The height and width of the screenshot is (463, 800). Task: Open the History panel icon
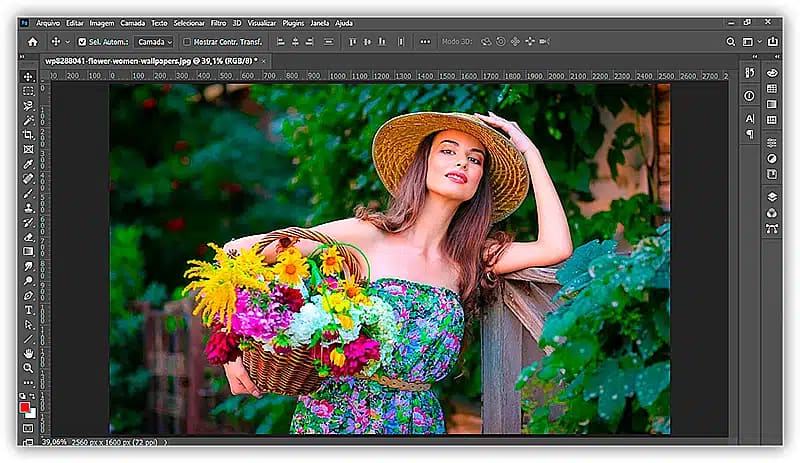pyautogui.click(x=749, y=73)
